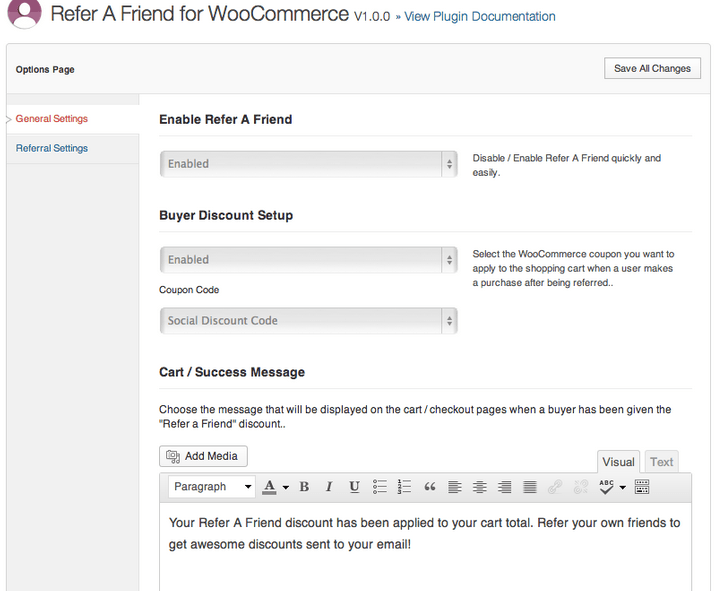Show the kitchen sink toolbar toggle
This screenshot has height=591, width=715.
642,487
